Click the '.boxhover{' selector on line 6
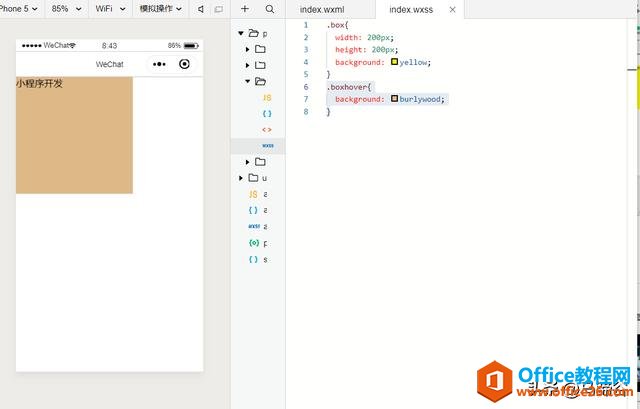Viewport: 640px width, 409px height. 349,87
